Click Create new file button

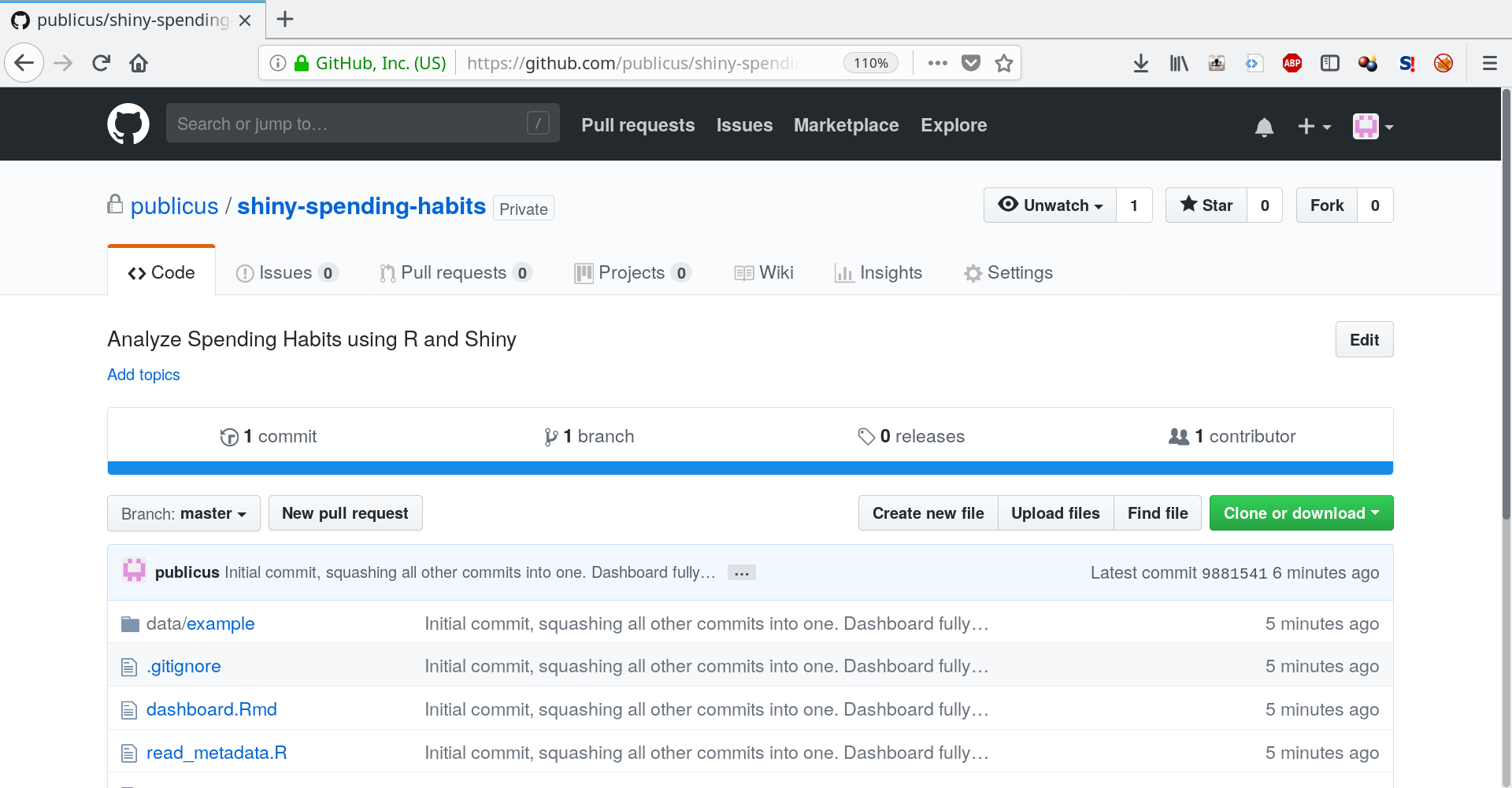(928, 513)
